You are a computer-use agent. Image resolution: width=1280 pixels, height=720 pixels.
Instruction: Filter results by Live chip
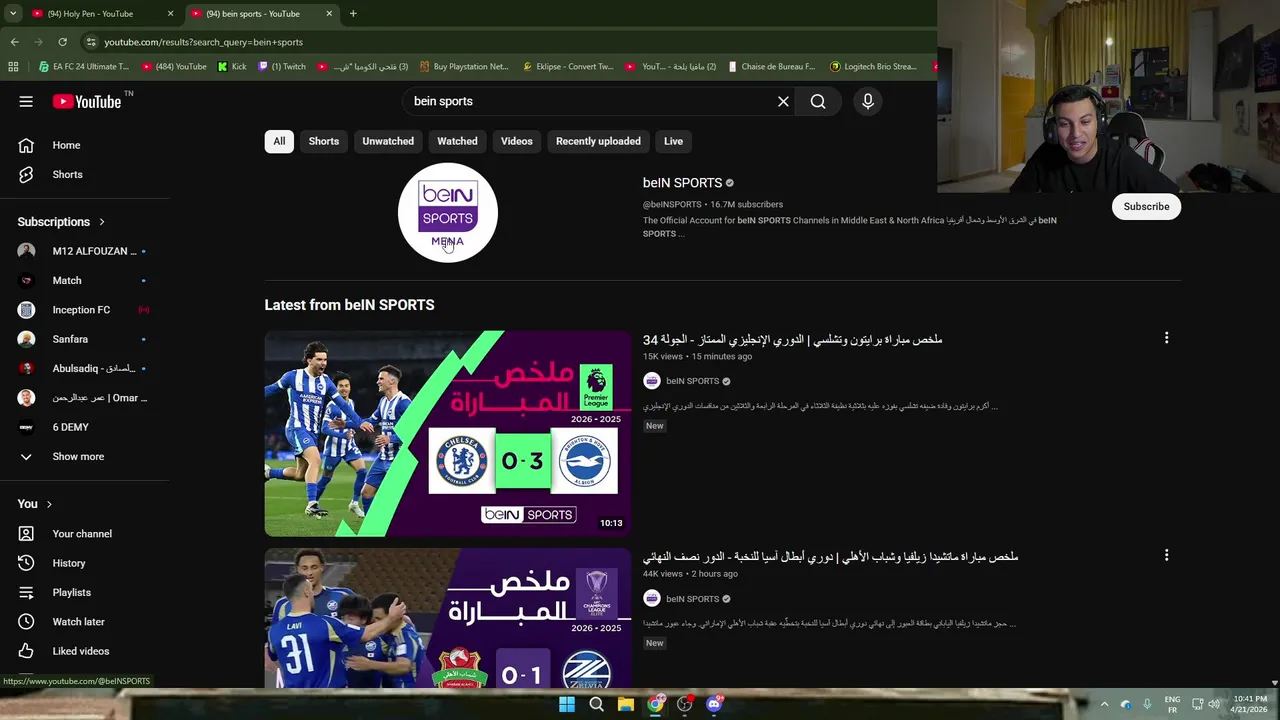point(673,141)
